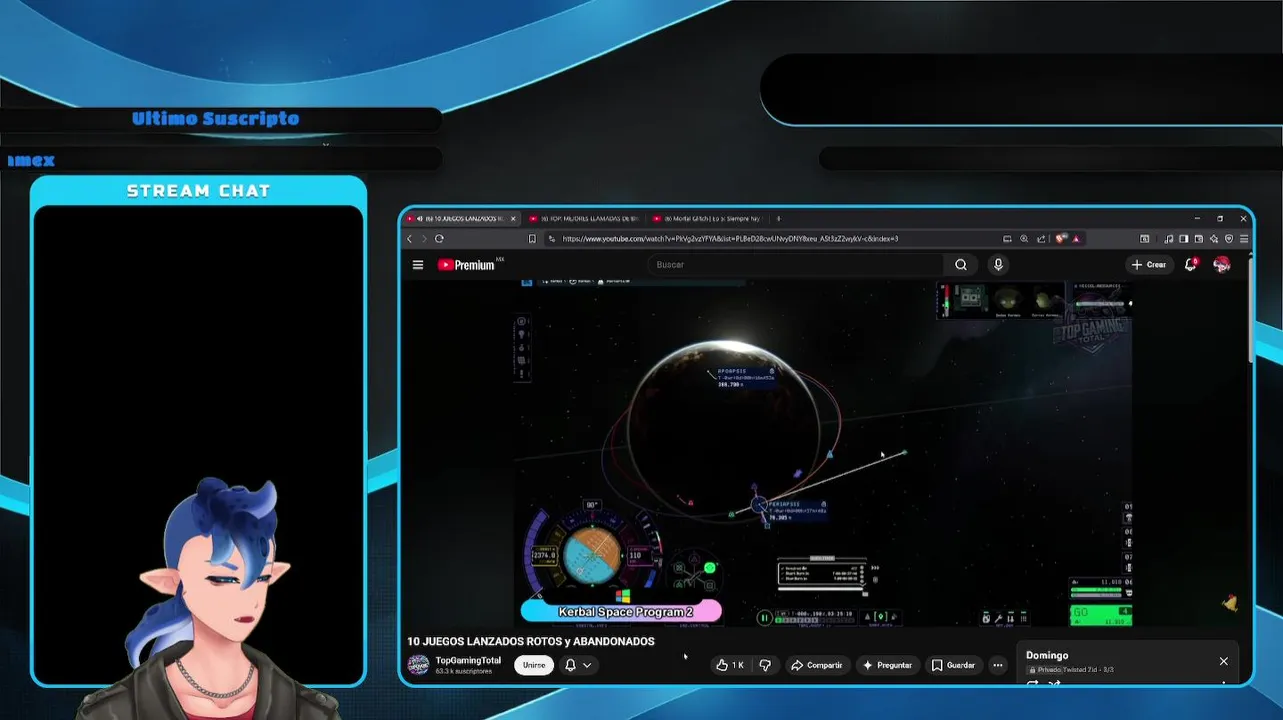This screenshot has width=1283, height=720.
Task: Open the browser main hamburger menu
Action: 1244,239
